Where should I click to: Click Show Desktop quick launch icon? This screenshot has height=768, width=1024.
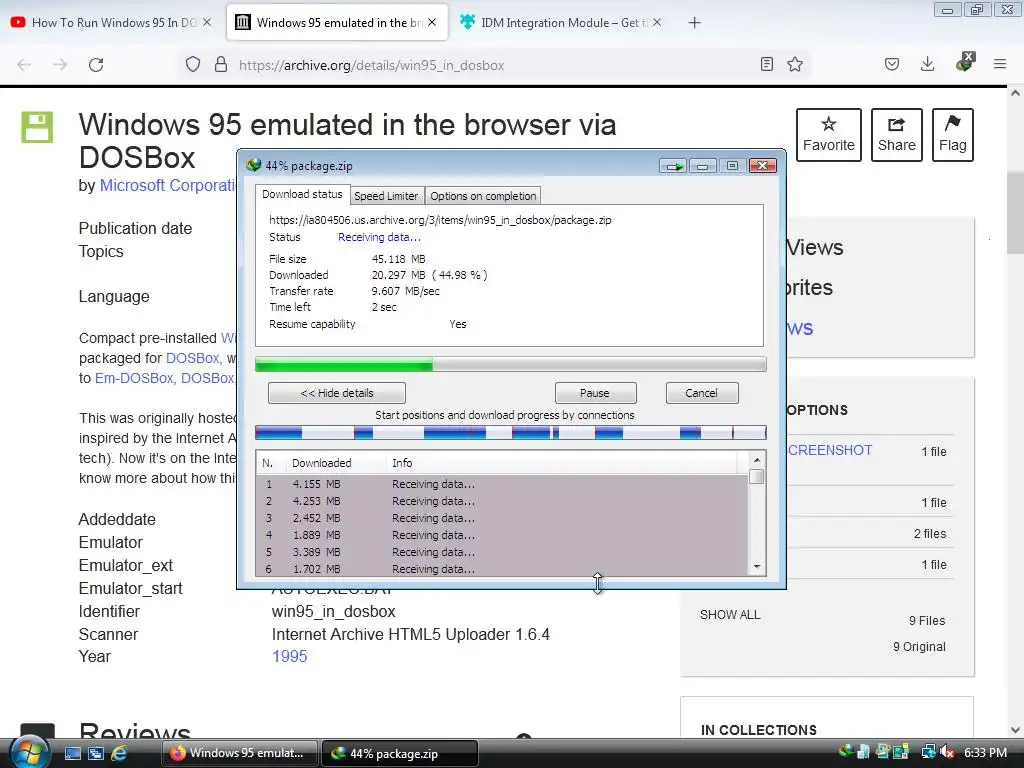pyautogui.click(x=72, y=753)
